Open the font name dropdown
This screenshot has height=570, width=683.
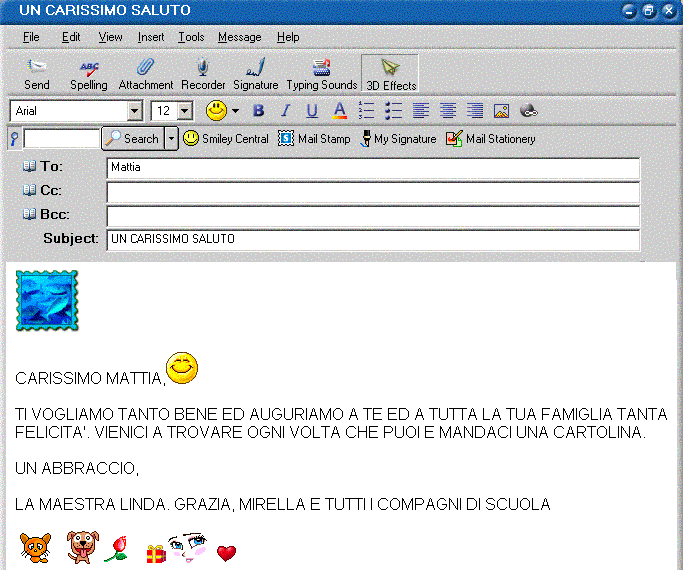[x=135, y=111]
